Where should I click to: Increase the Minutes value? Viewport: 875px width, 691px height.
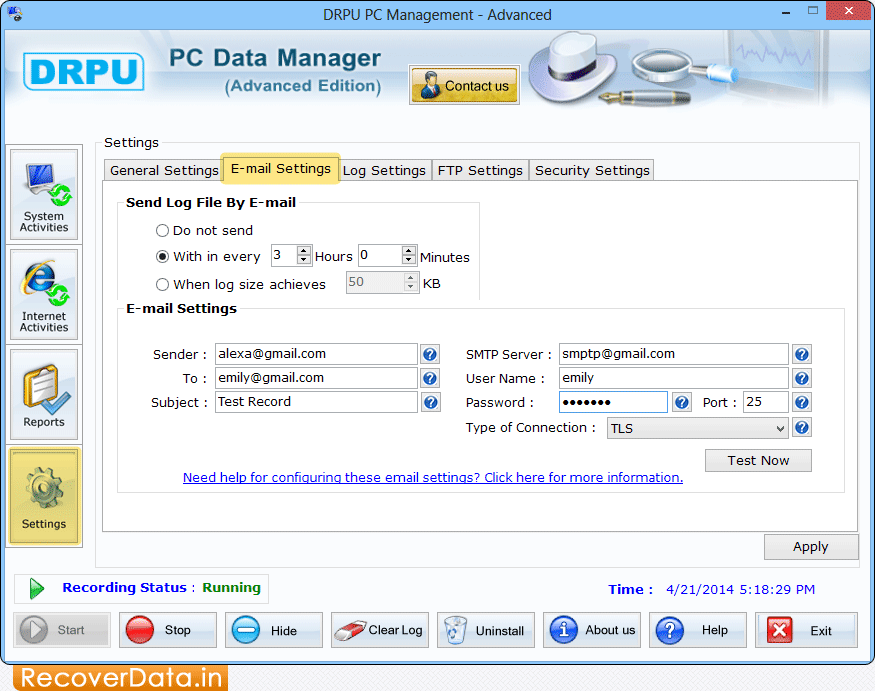(409, 251)
